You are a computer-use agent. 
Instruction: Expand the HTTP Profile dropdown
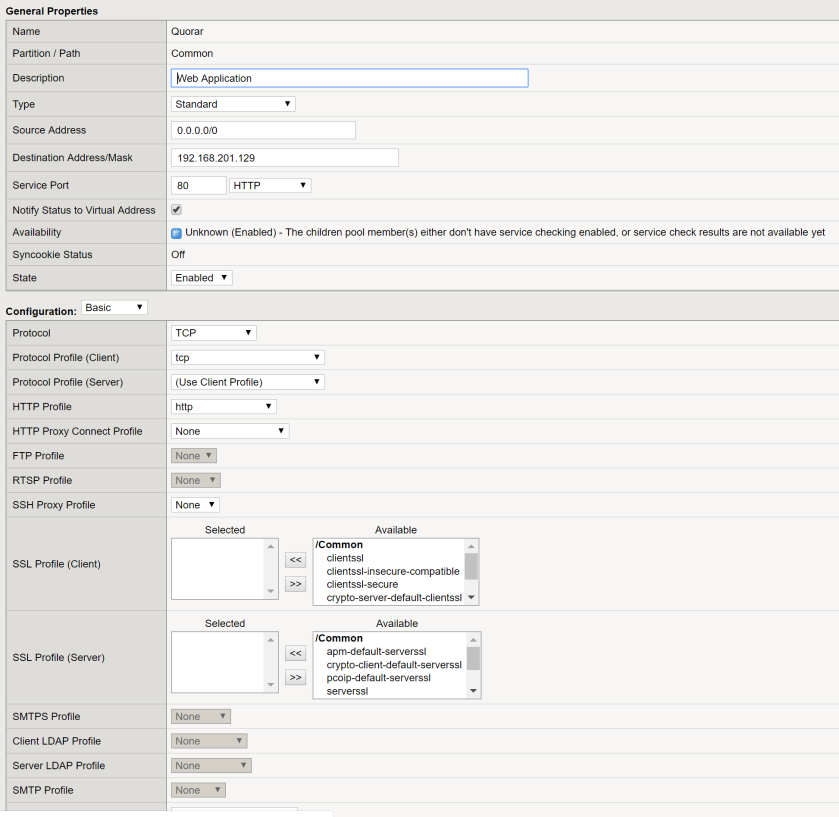pyautogui.click(x=224, y=407)
